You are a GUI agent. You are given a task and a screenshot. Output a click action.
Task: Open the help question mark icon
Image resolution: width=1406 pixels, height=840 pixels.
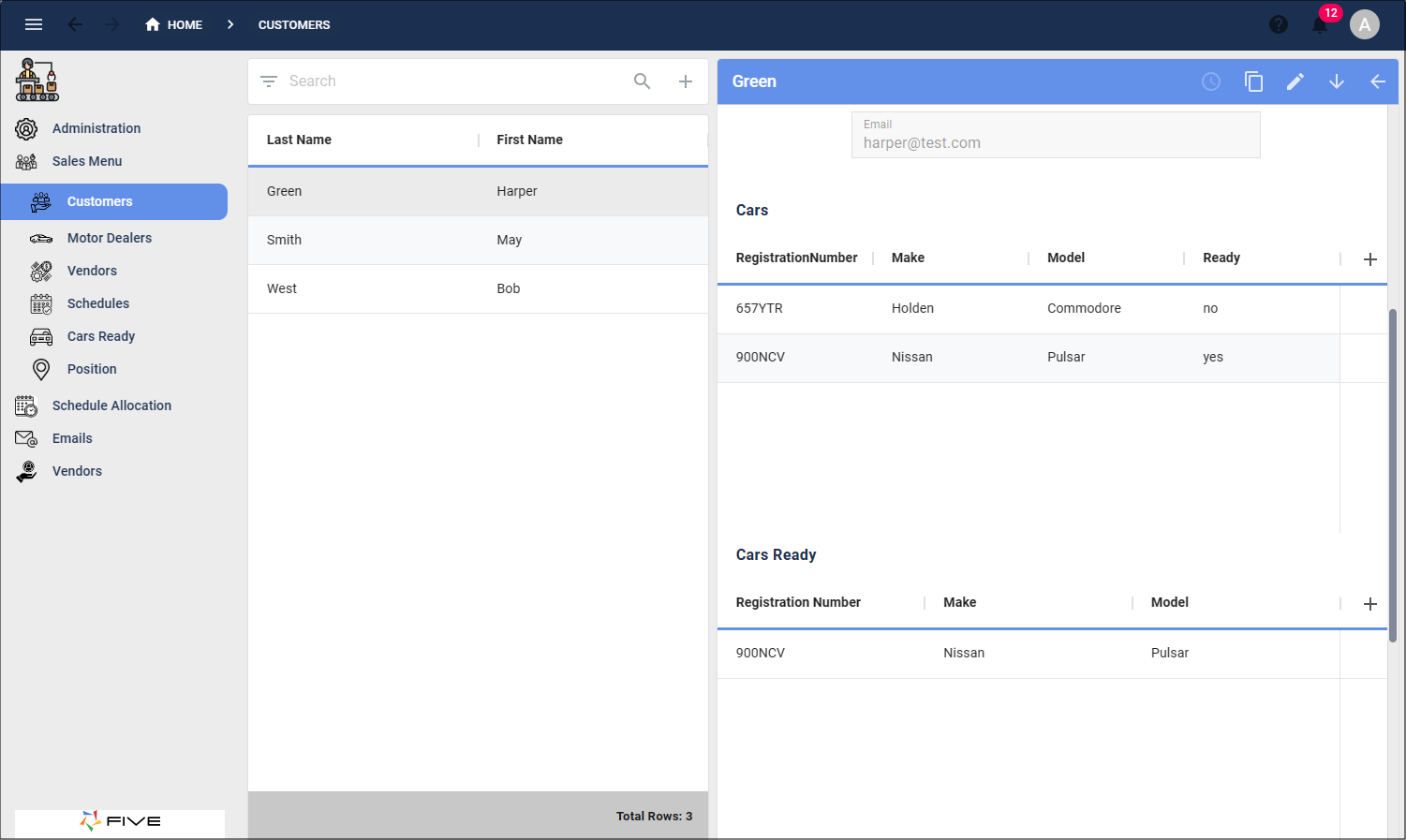click(1279, 24)
